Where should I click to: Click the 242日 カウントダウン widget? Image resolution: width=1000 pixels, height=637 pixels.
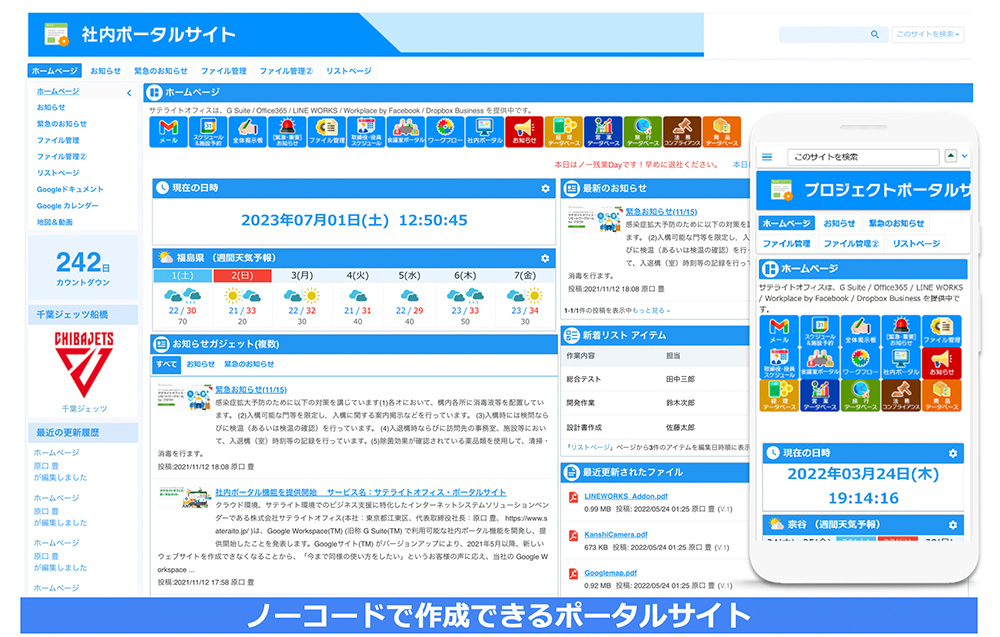pos(83,268)
